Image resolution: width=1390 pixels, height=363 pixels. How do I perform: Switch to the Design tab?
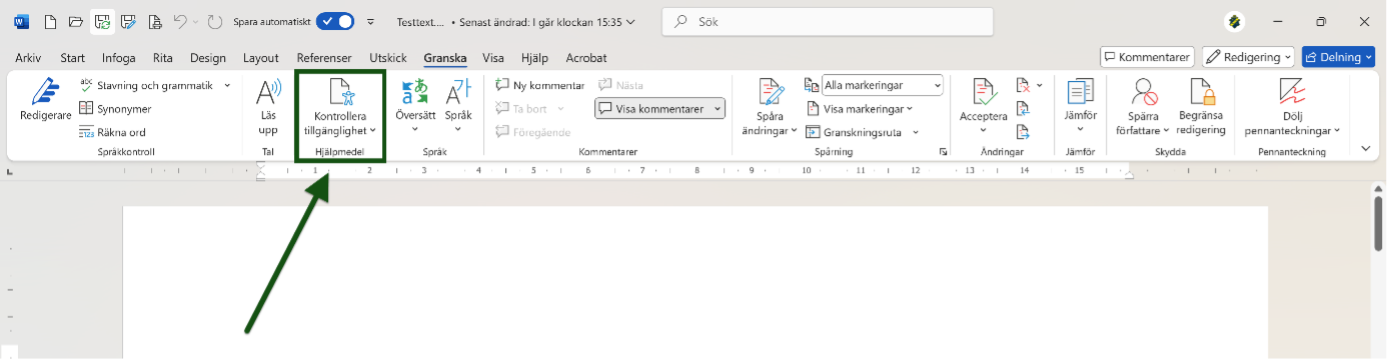(x=208, y=58)
